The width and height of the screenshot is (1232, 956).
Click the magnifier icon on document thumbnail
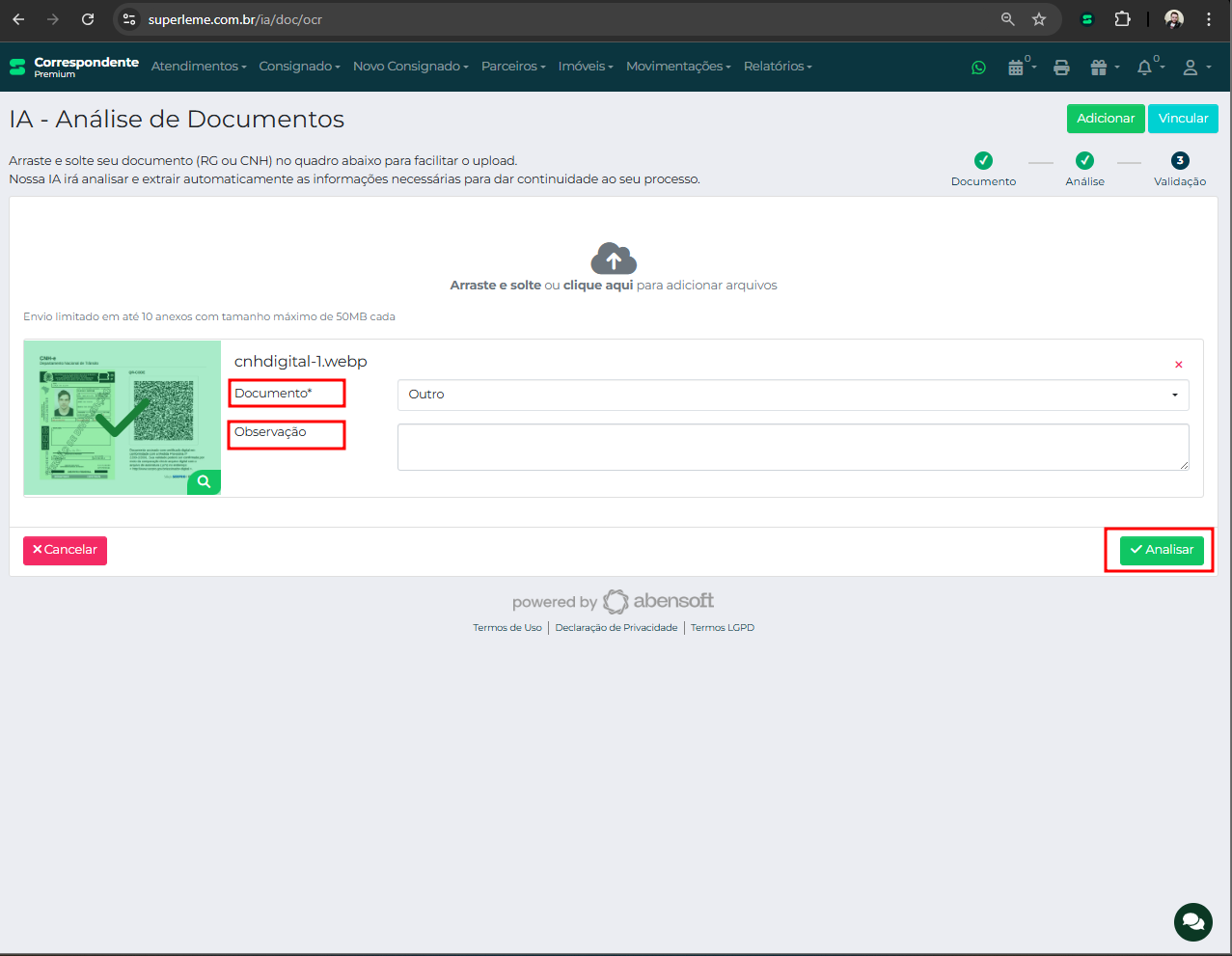coord(204,481)
